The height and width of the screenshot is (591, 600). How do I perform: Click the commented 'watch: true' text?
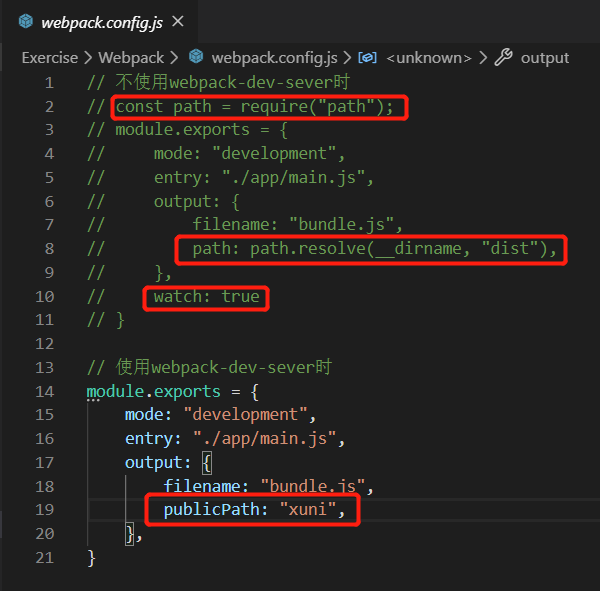pos(207,297)
